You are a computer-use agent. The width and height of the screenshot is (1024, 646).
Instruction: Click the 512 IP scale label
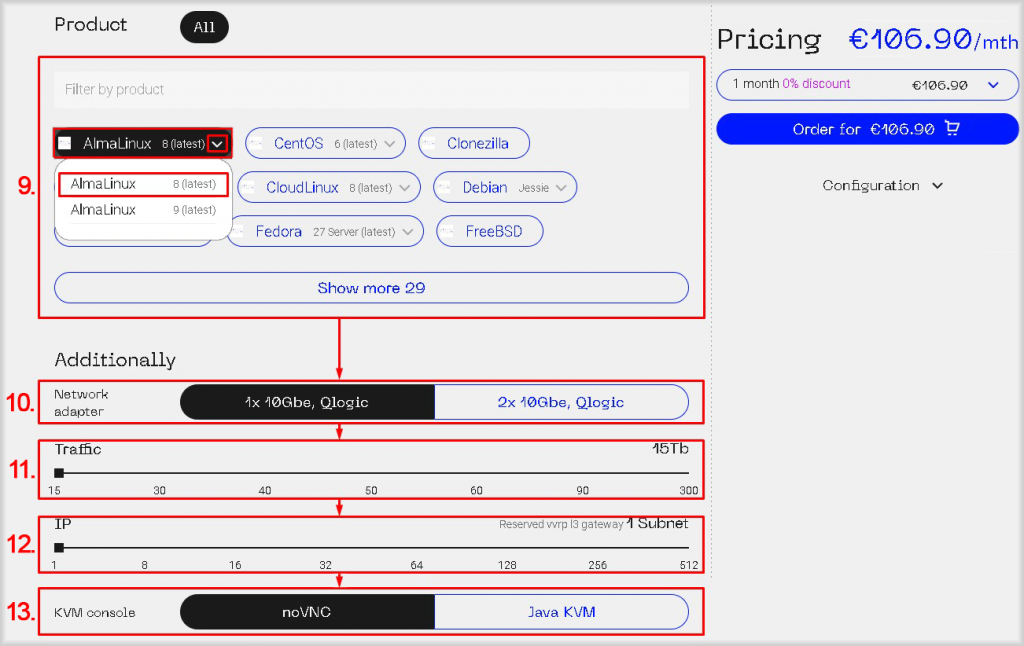[x=689, y=565]
